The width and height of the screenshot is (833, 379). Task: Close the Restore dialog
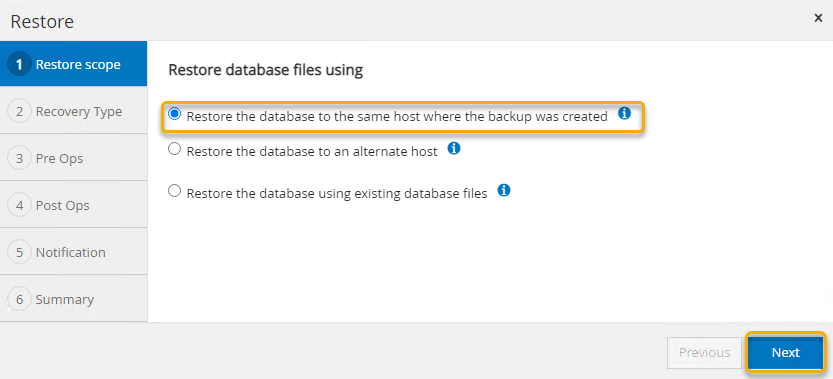pos(818,19)
